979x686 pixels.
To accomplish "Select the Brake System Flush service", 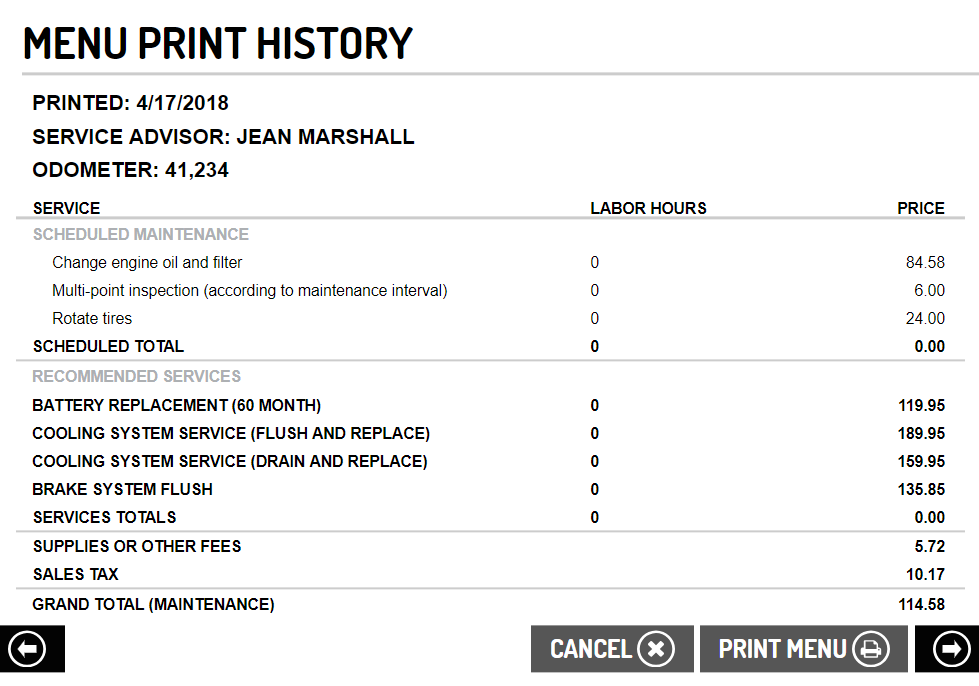I will pos(123,490).
